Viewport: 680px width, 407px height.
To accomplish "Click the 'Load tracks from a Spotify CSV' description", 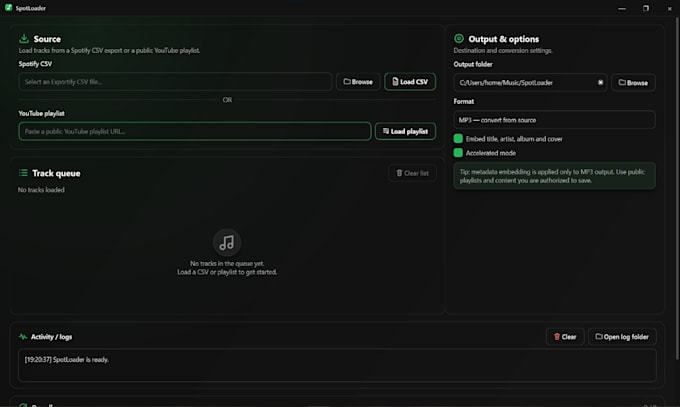I will (109, 50).
